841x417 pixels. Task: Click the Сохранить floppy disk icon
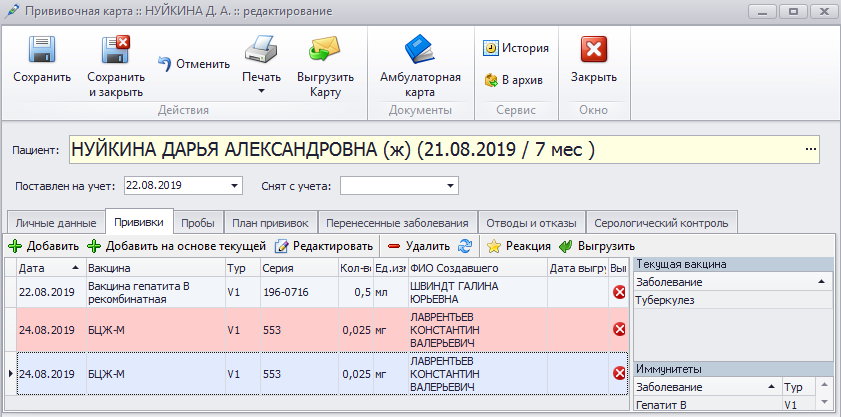(42, 51)
